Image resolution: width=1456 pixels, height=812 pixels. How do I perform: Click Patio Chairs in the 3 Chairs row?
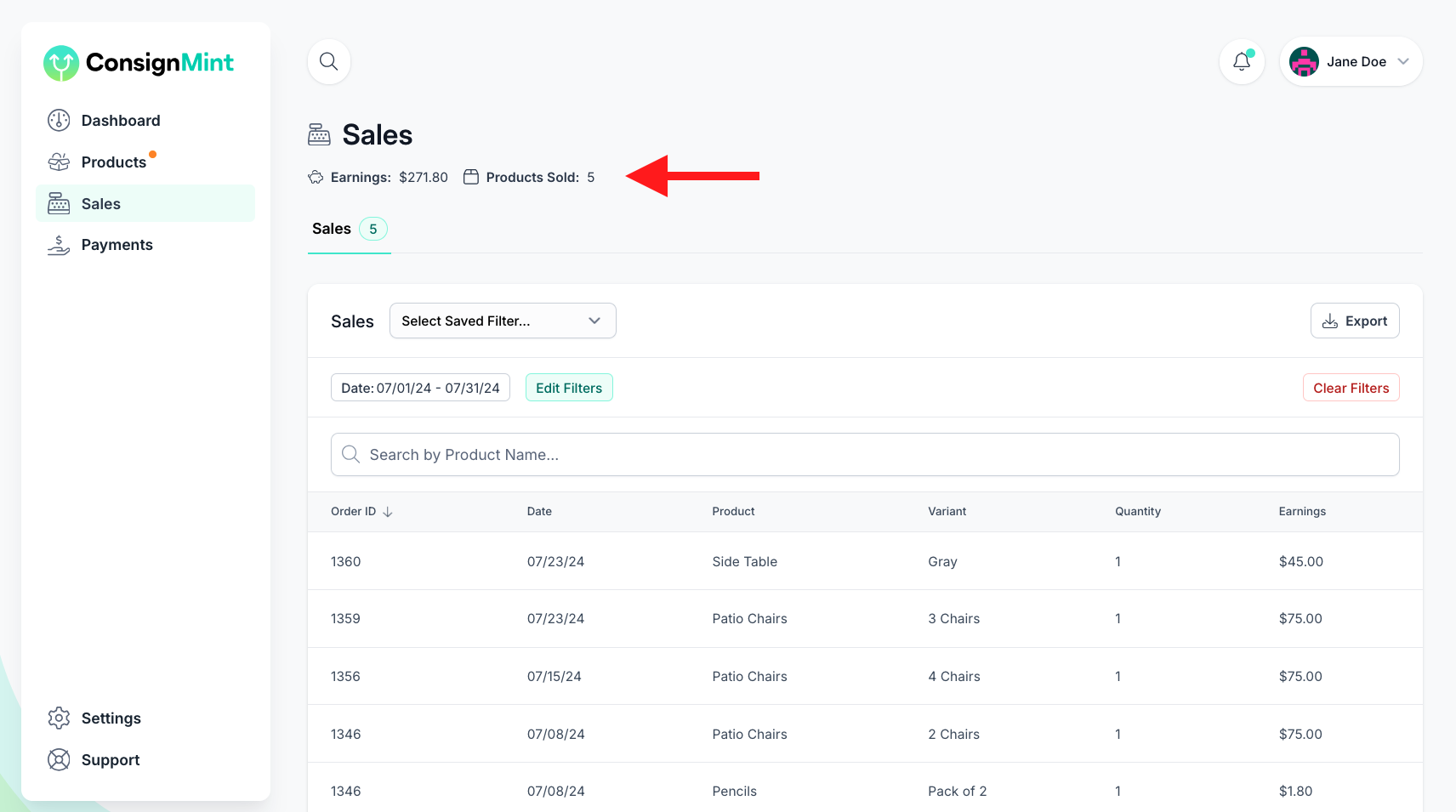(750, 618)
